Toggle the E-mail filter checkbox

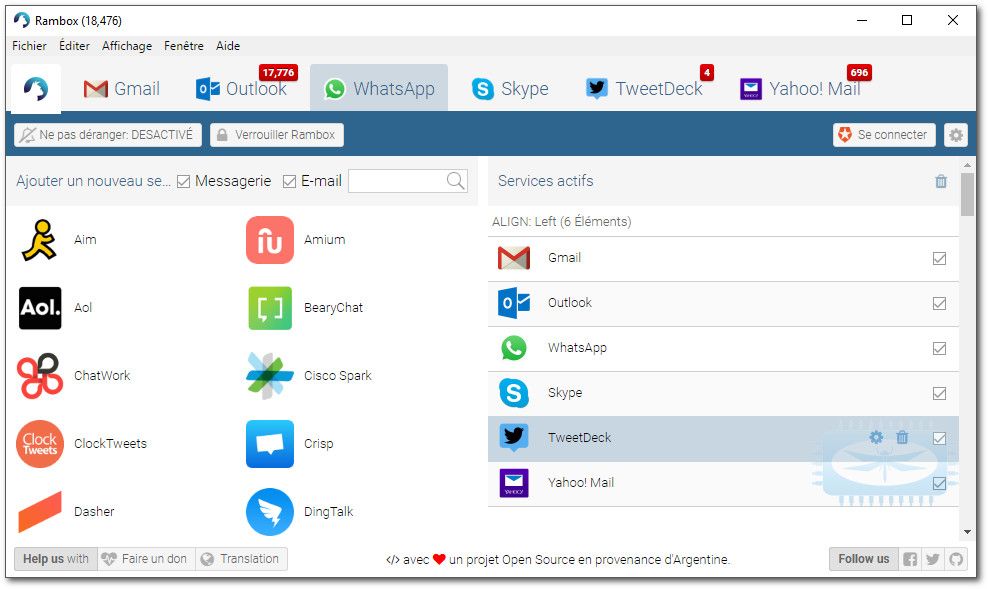click(289, 181)
